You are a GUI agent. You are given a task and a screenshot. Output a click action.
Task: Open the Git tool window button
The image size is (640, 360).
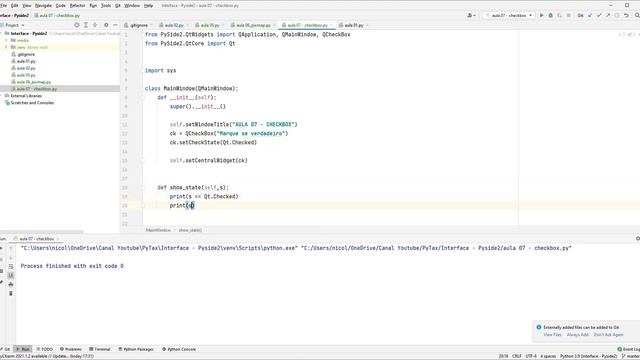[5, 349]
